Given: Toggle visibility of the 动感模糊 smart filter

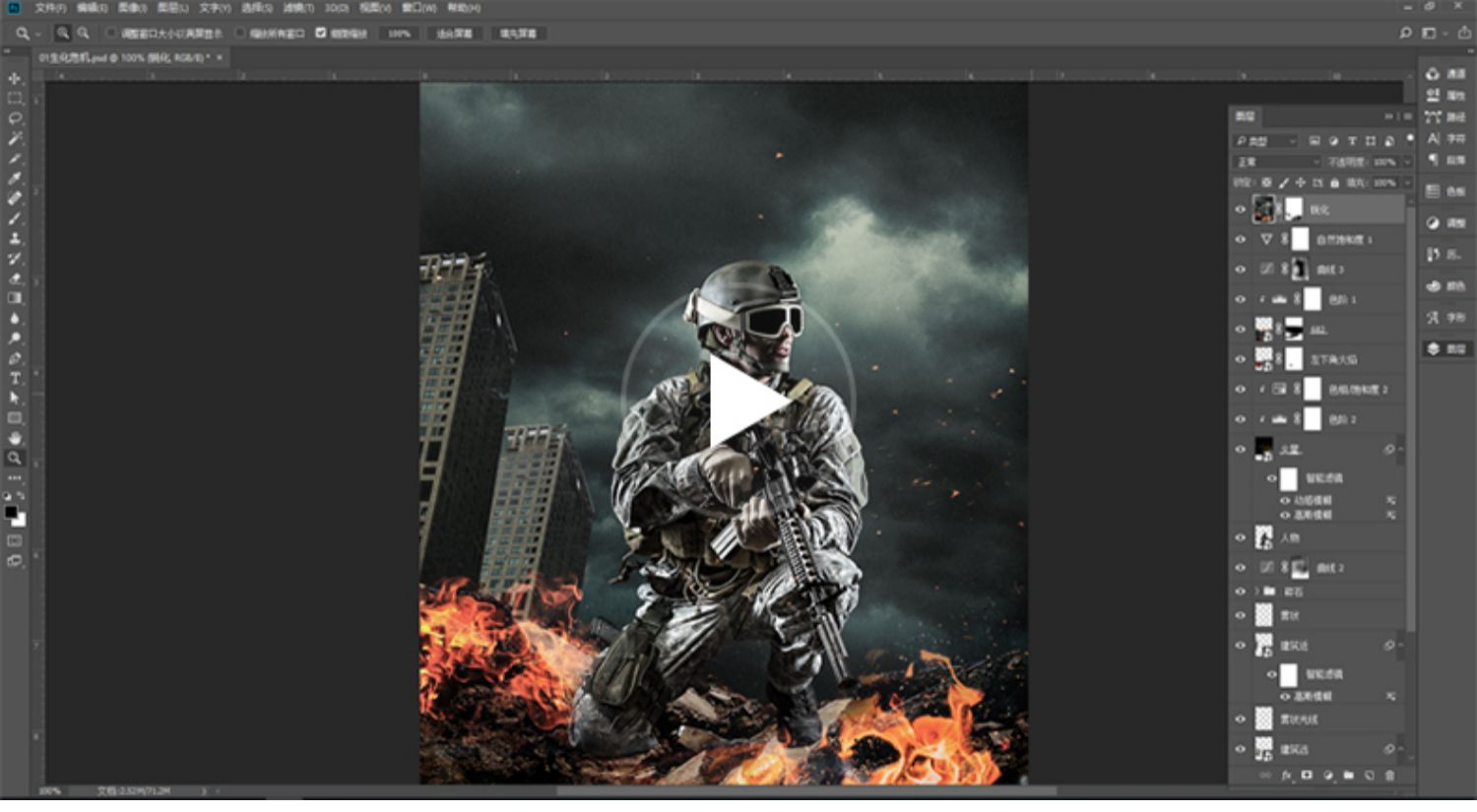Looking at the screenshot, I should point(1285,501).
